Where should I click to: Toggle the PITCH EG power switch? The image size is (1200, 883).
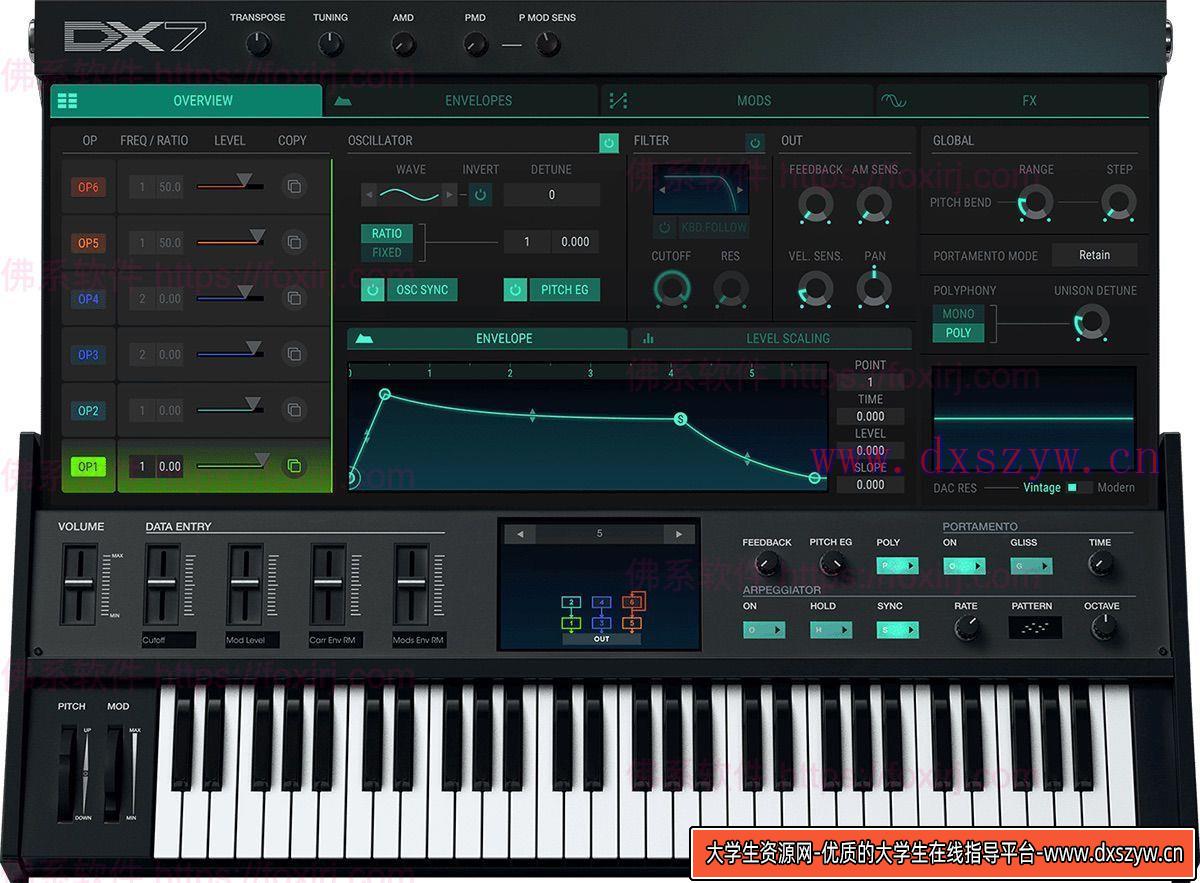click(515, 290)
